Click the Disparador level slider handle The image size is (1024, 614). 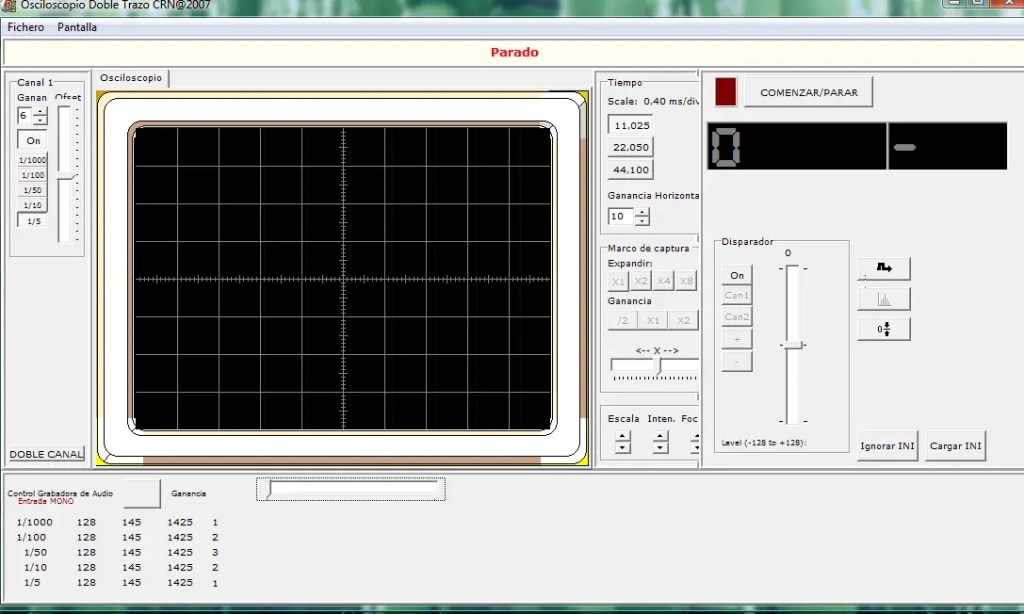click(792, 345)
